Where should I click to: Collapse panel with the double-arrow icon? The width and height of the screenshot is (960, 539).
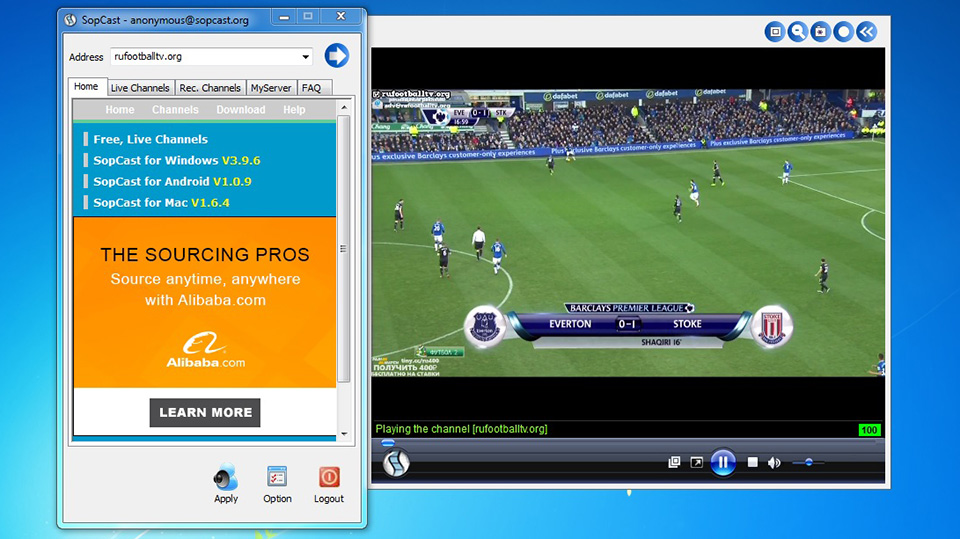pyautogui.click(x=866, y=32)
